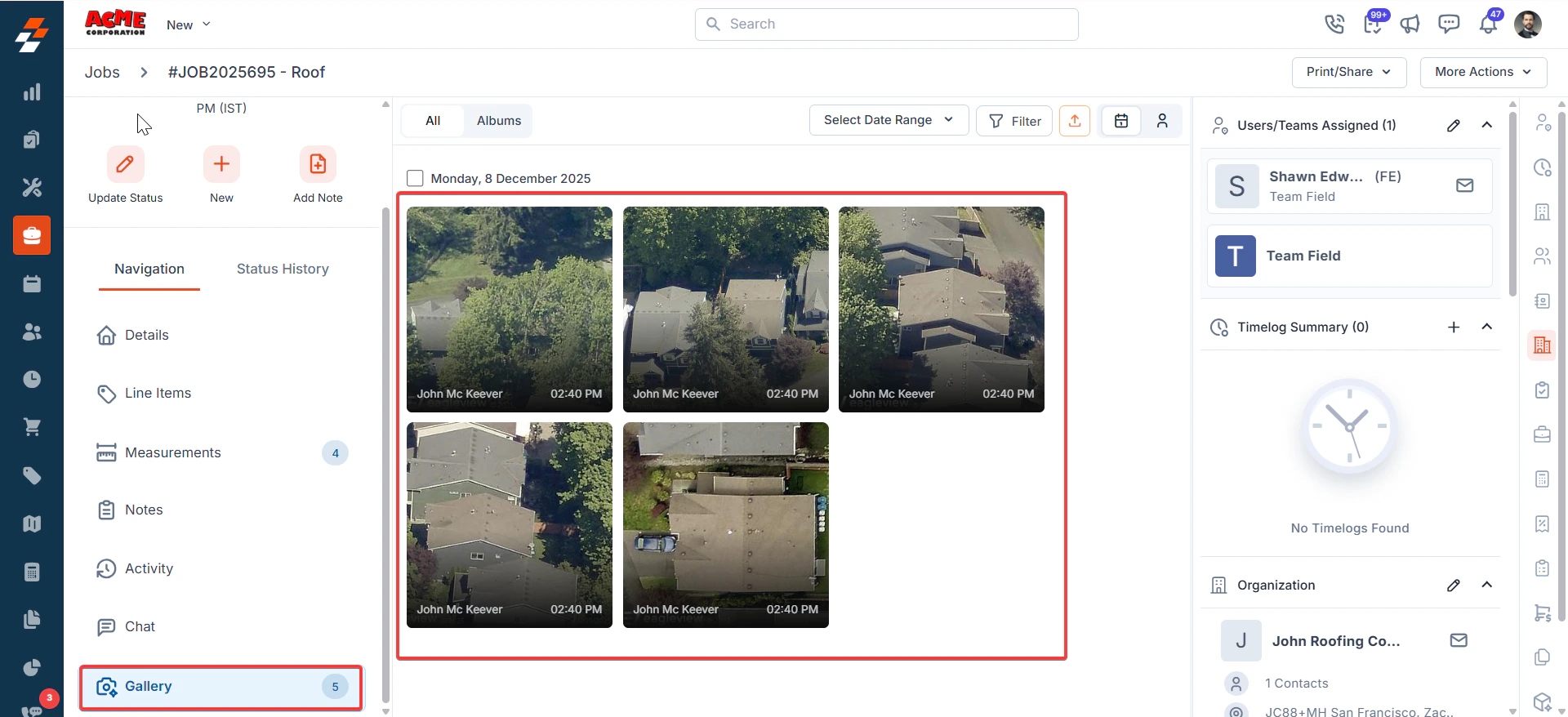Collapse the Organization section
The image size is (1568, 717).
(x=1487, y=585)
